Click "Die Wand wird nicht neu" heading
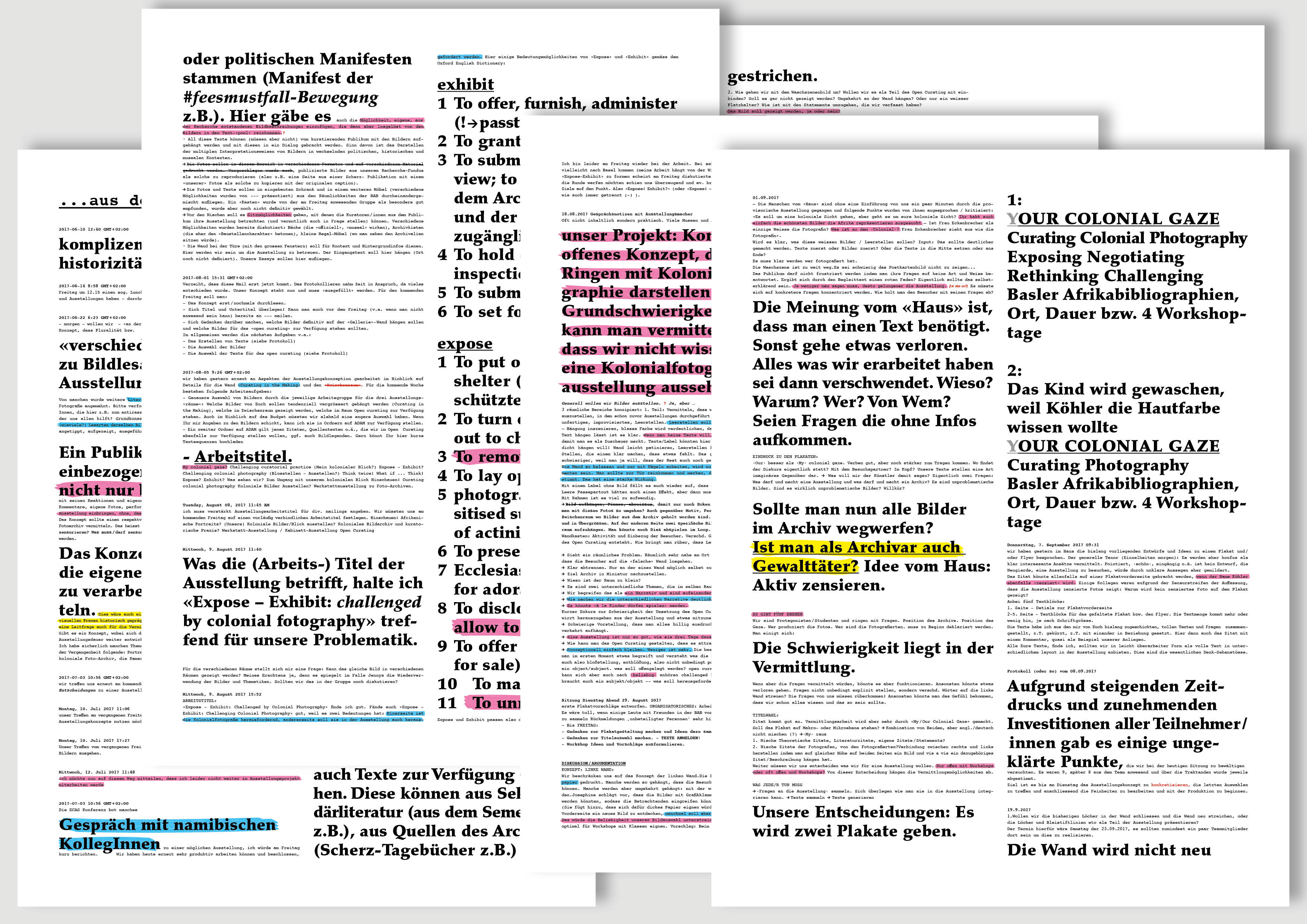Viewport: 1307px width, 924px height. click(x=1109, y=850)
